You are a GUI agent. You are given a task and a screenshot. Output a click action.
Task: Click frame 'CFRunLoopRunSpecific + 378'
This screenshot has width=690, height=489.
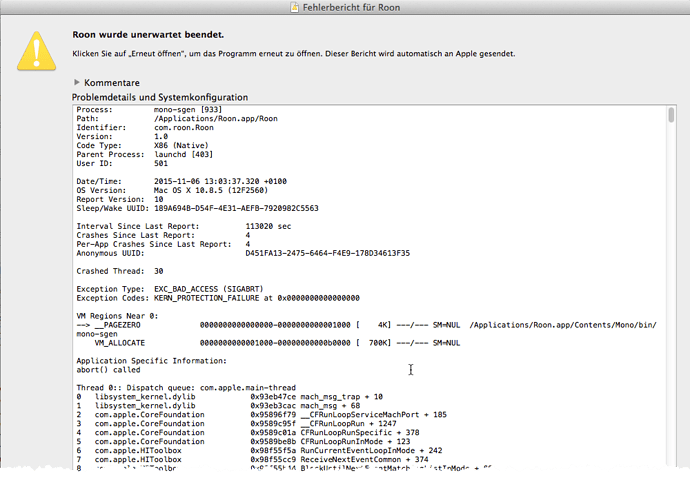[x=360, y=433]
